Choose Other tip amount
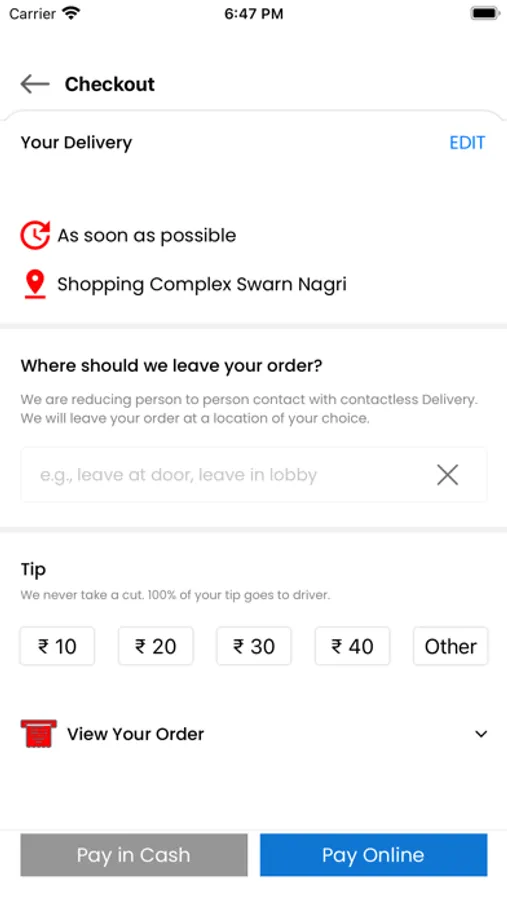Image resolution: width=507 pixels, height=900 pixels. coord(451,646)
